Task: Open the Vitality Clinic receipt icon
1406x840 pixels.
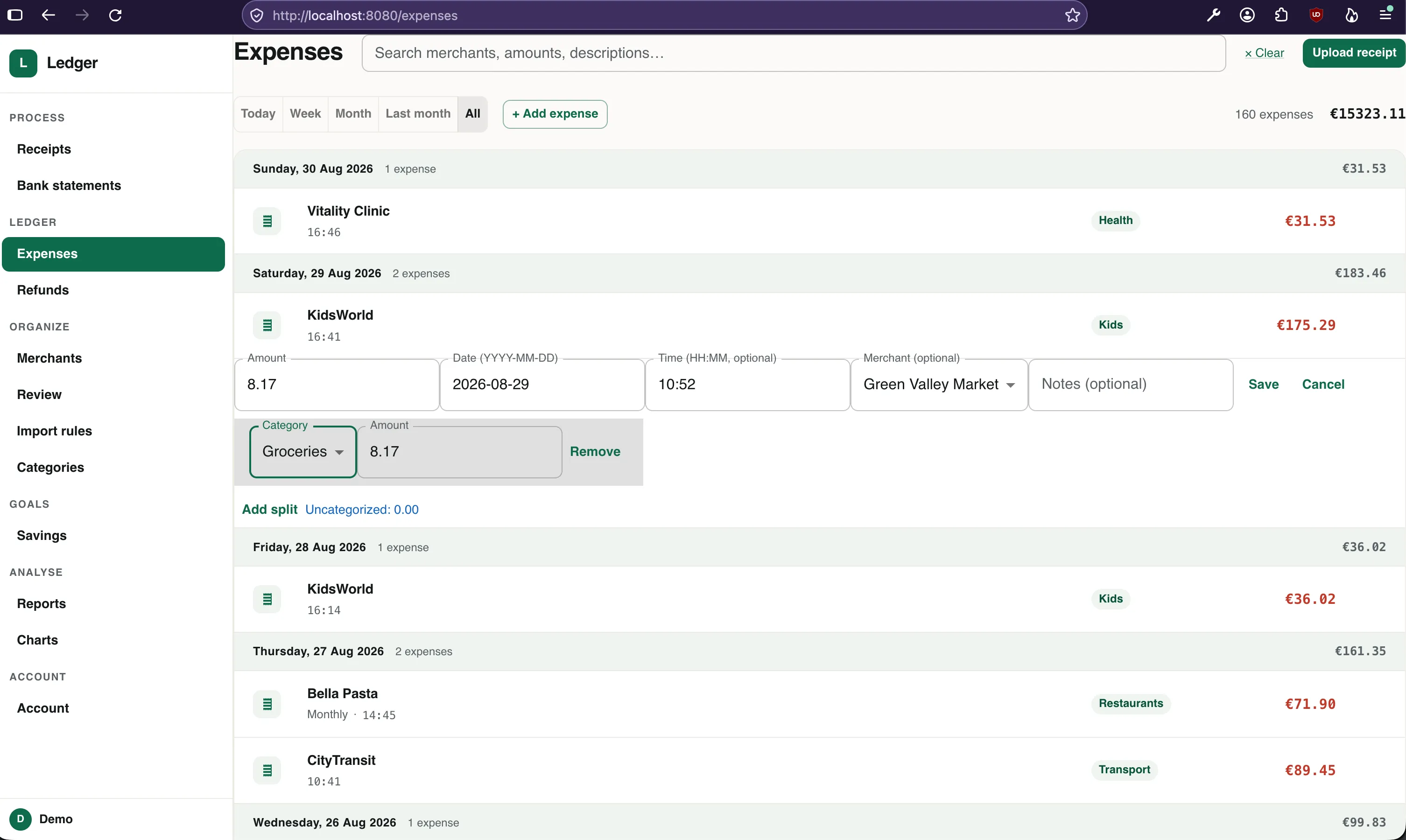Action: (267, 221)
